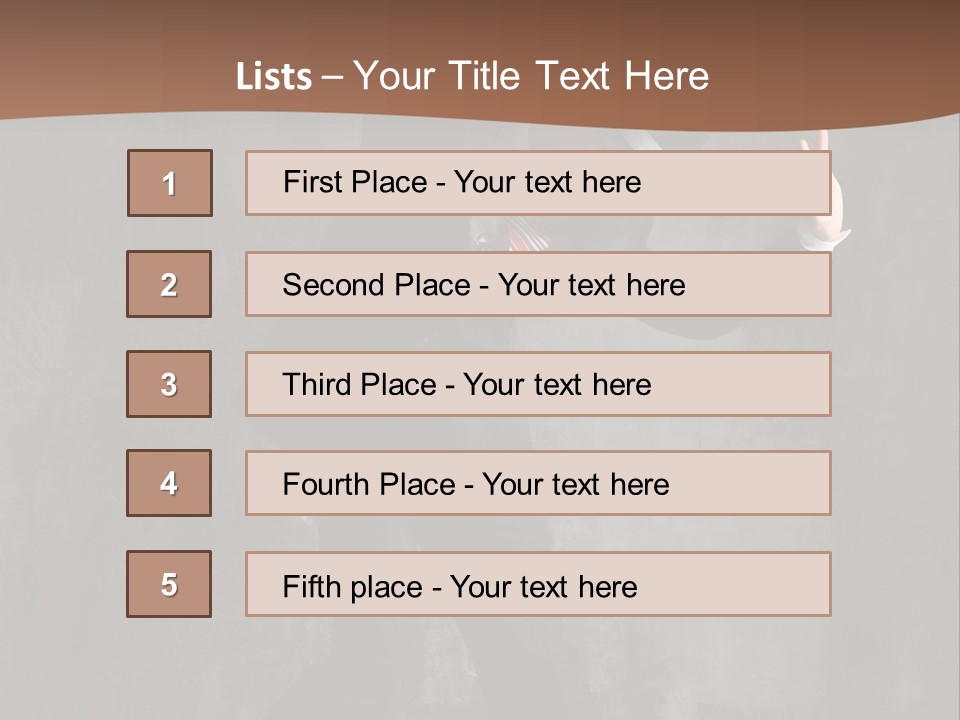Select the number 5 box
960x720 pixels.
[x=169, y=584]
